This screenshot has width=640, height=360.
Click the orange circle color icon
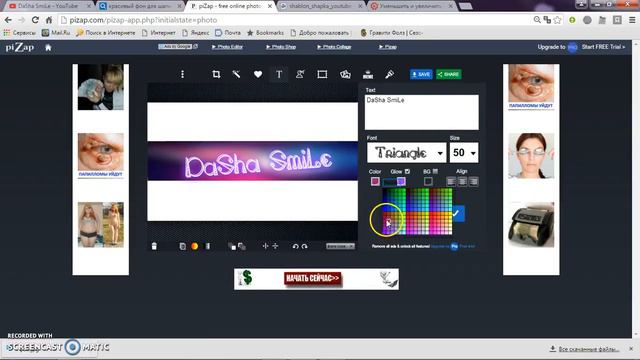pos(195,246)
